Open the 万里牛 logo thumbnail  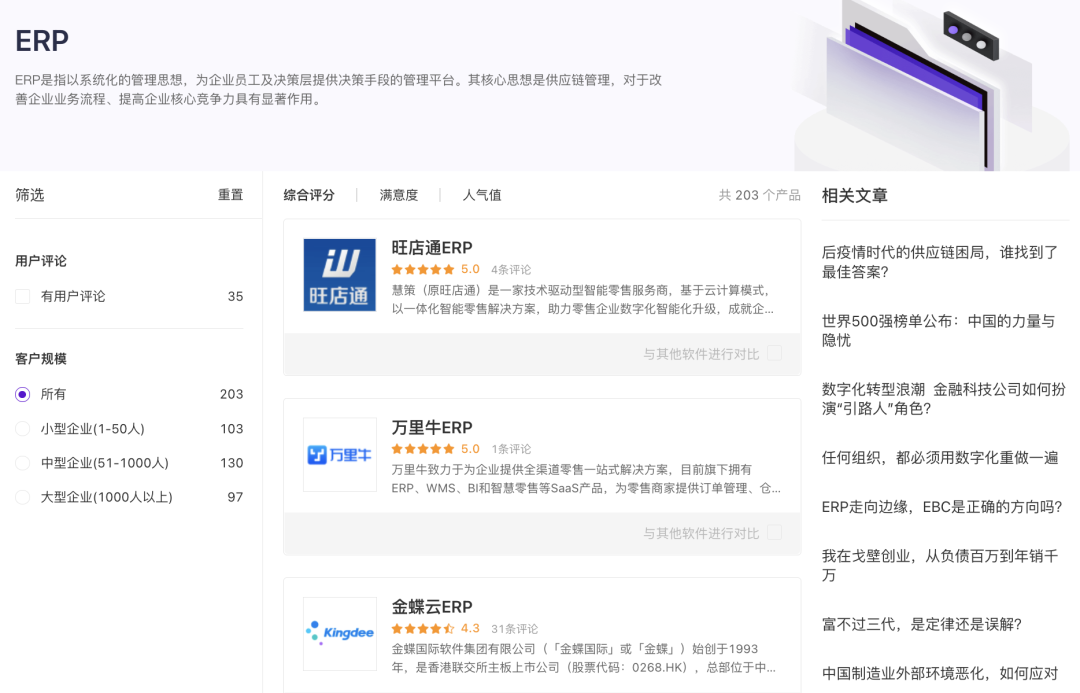[340, 455]
